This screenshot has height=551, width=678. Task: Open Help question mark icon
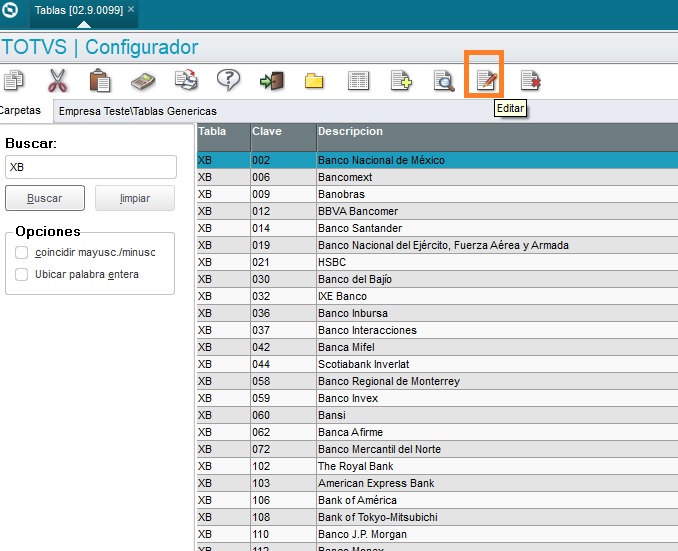[x=228, y=80]
